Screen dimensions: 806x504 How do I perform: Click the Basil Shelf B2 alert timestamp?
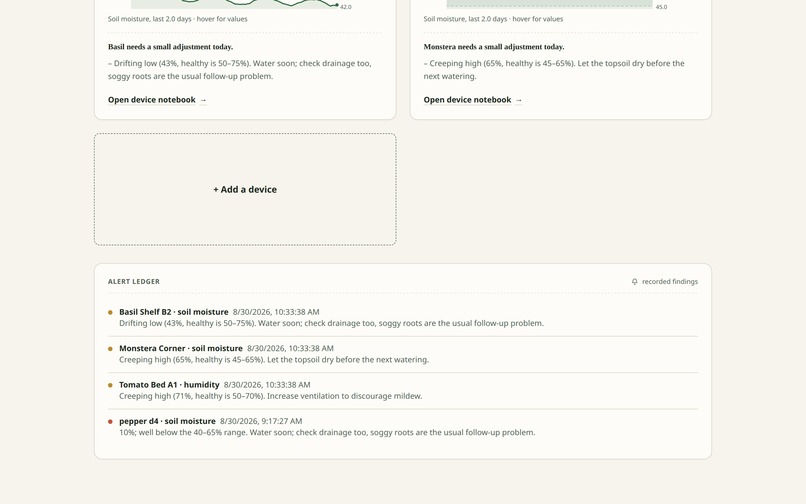(x=276, y=312)
